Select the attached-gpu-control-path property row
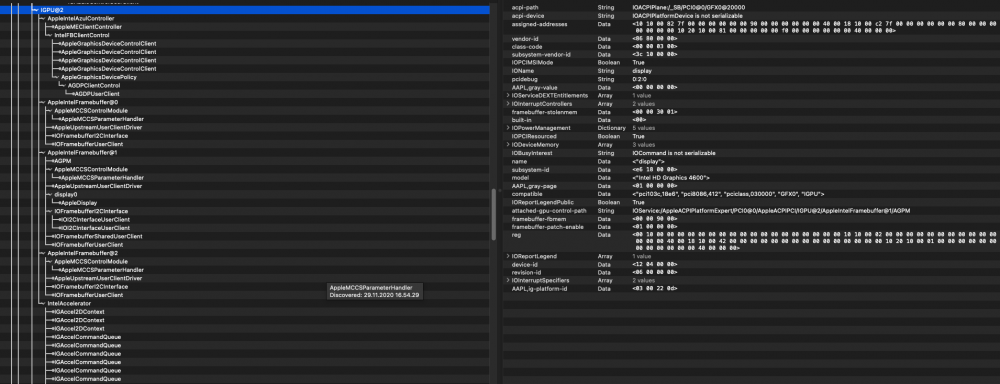The height and width of the screenshot is (384, 1000). 751,210
